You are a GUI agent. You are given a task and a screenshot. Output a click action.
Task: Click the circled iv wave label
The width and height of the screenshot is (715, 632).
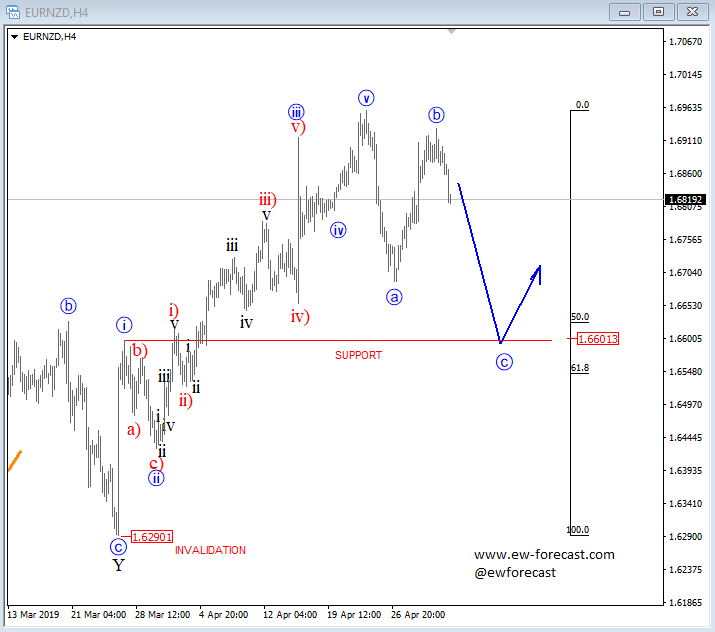tap(339, 230)
